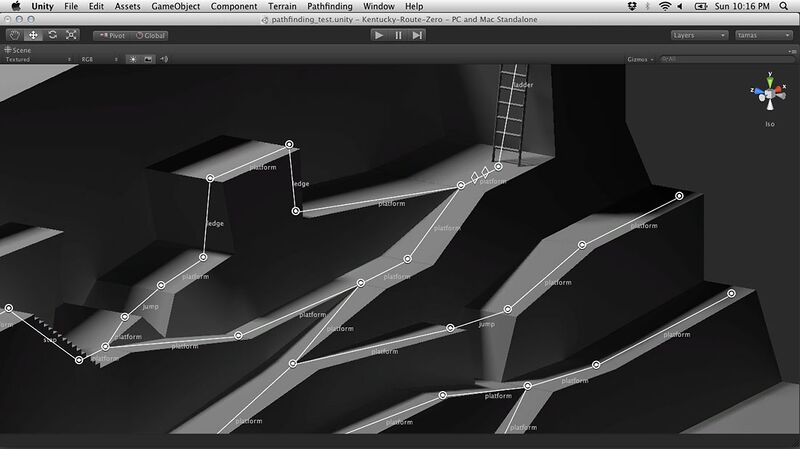Image resolution: width=800 pixels, height=449 pixels.
Task: Select the Move (translate) tool
Action: tap(33, 35)
